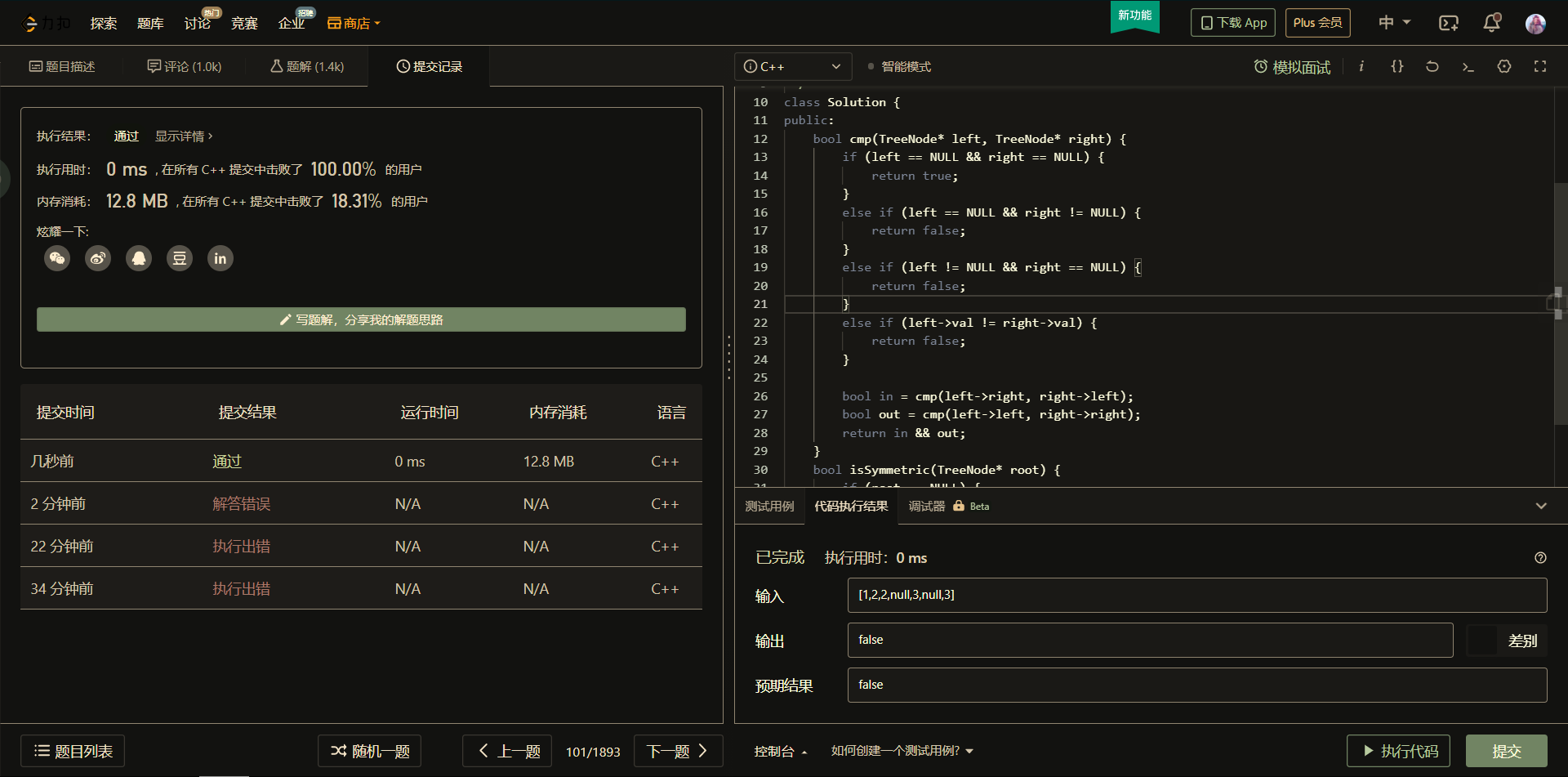The image size is (1568, 777).
Task: Enter fullscreen editor mode
Action: click(x=1539, y=67)
